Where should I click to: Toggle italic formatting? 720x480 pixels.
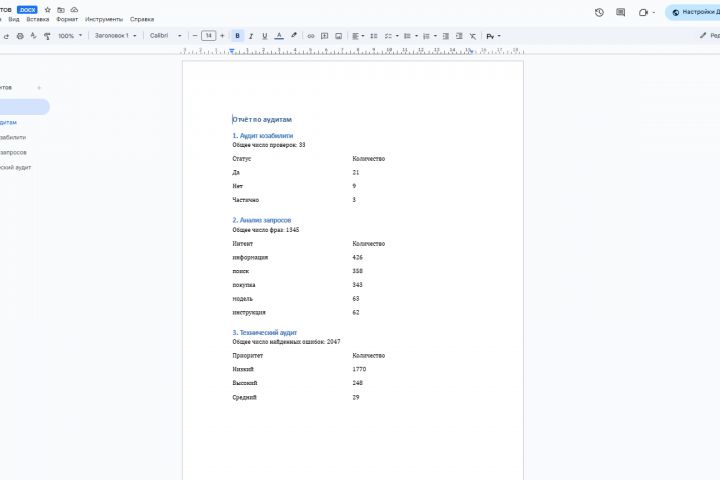[x=251, y=36]
